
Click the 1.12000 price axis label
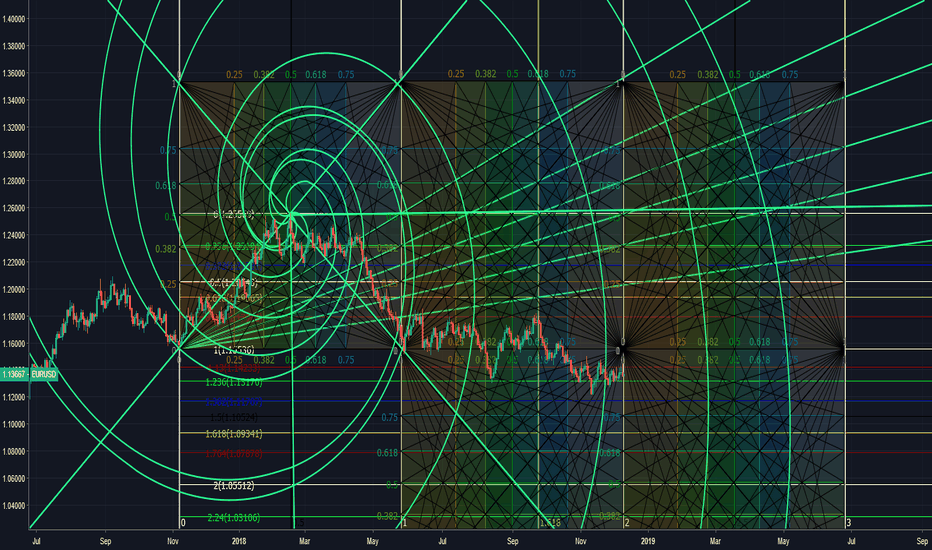[14, 397]
